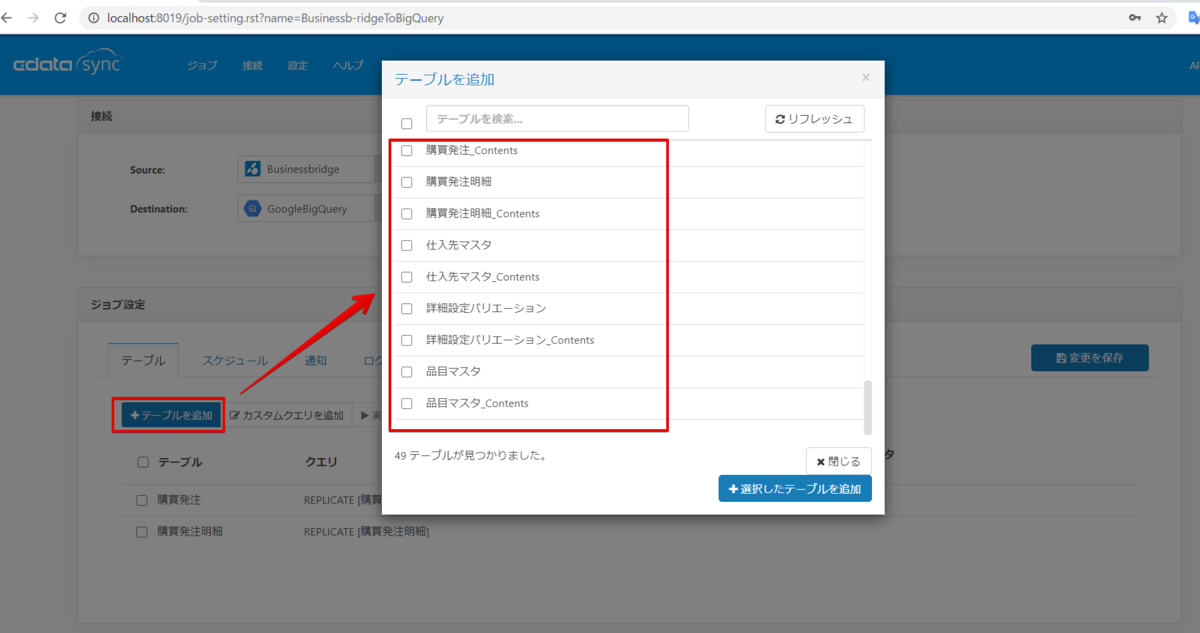The height and width of the screenshot is (633, 1200).
Task: Open the ジョブ menu in the top navigation
Action: coord(202,65)
